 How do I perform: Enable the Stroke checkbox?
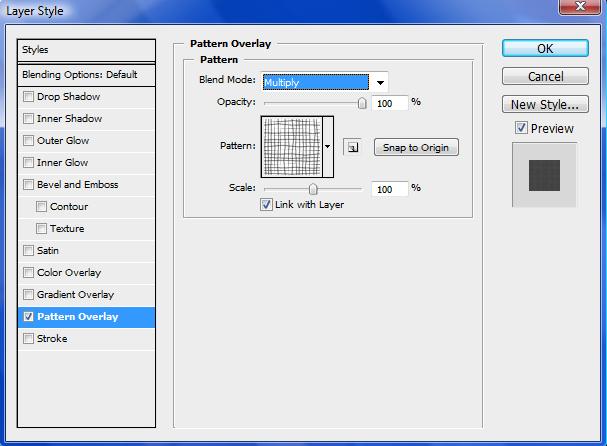(x=28, y=339)
